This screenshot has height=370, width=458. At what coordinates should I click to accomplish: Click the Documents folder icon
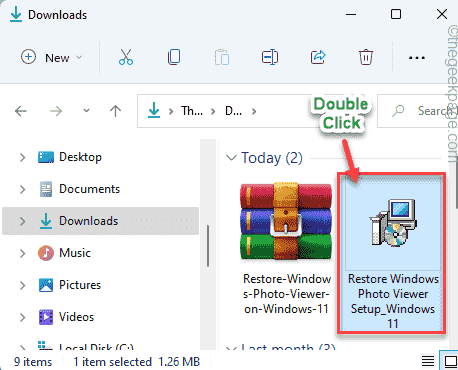[46, 189]
